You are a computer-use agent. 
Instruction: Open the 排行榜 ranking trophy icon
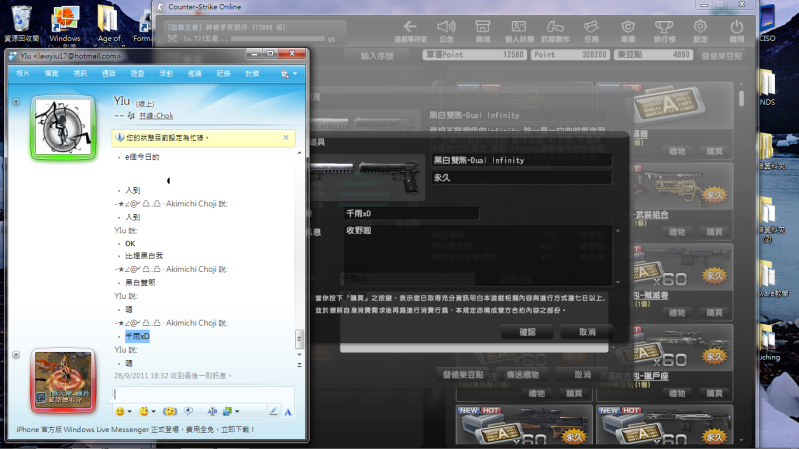tap(664, 27)
